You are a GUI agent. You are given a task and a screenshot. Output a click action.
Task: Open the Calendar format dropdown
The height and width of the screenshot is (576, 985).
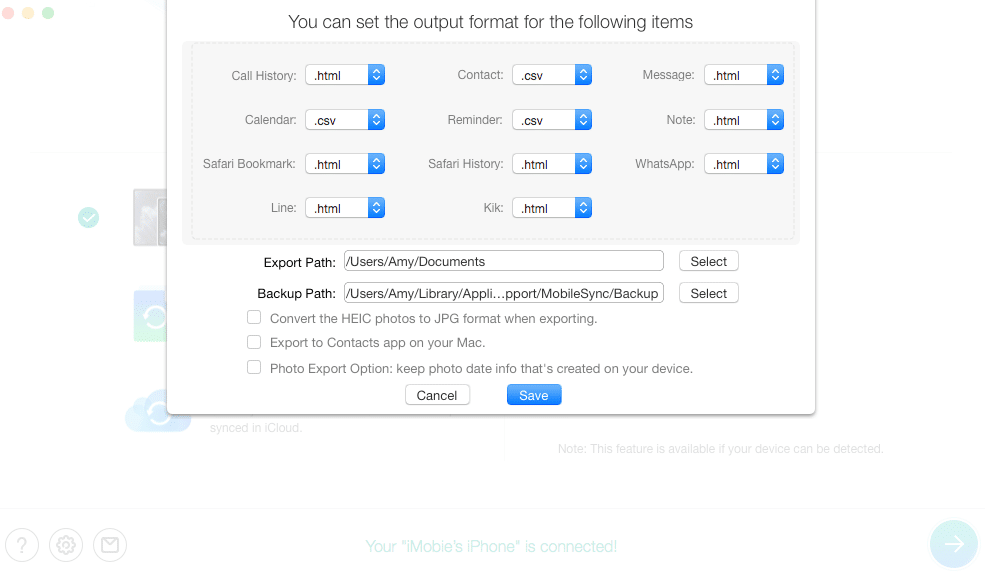(345, 120)
